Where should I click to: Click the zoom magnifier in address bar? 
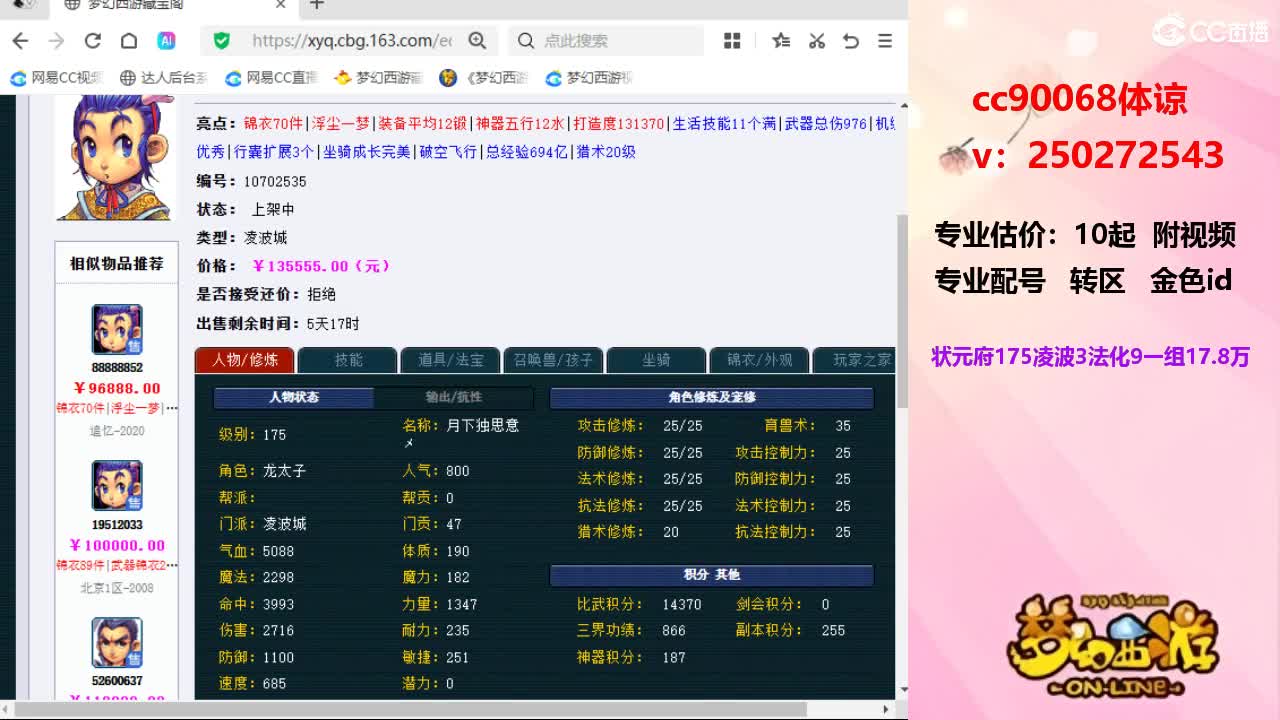pos(477,41)
